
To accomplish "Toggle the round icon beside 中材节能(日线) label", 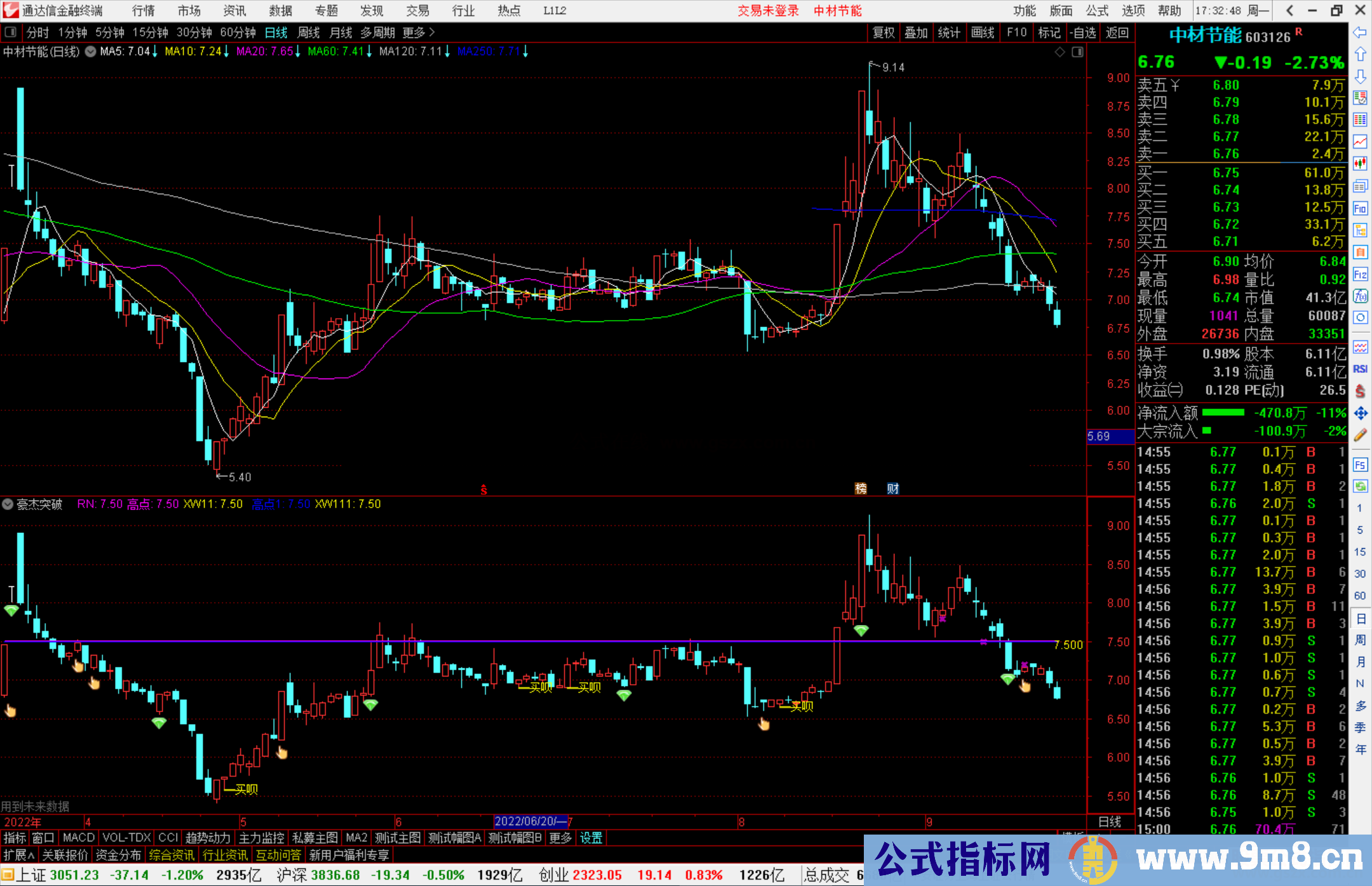I will click(91, 51).
